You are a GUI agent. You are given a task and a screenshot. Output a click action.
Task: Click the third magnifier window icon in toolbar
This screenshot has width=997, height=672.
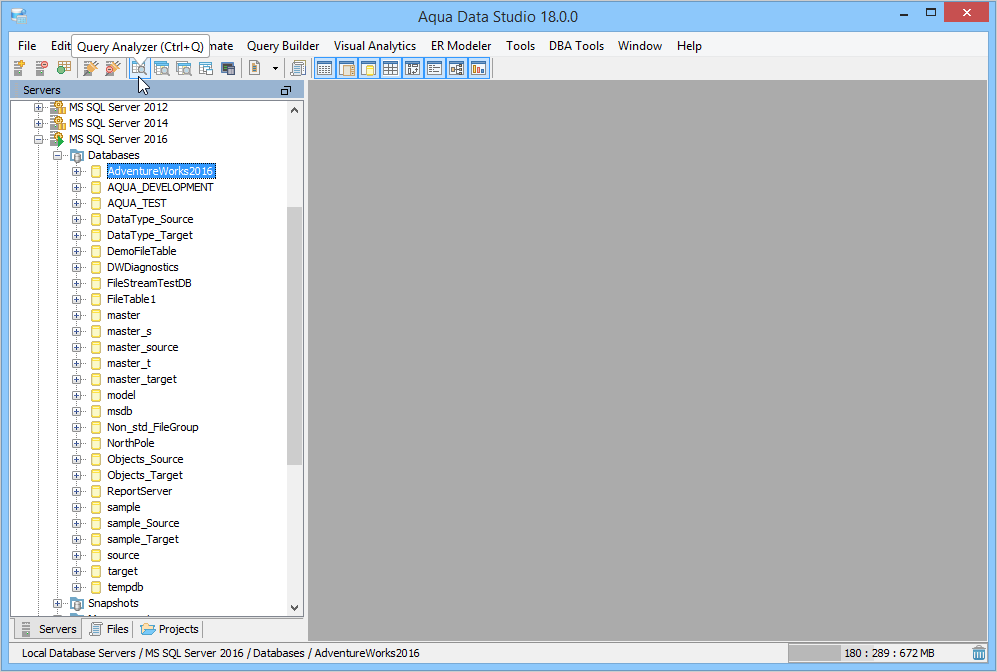(184, 68)
